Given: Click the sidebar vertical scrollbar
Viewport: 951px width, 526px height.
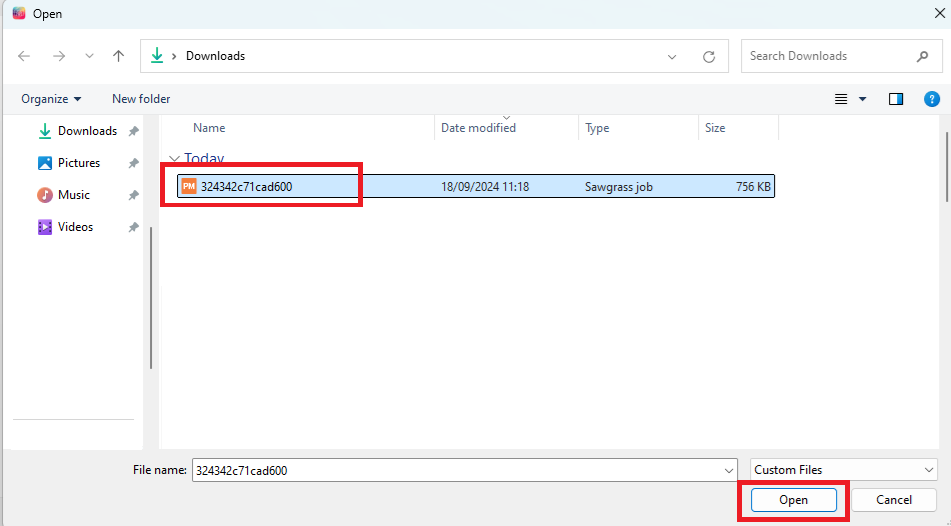Looking at the screenshot, I should tap(151, 297).
